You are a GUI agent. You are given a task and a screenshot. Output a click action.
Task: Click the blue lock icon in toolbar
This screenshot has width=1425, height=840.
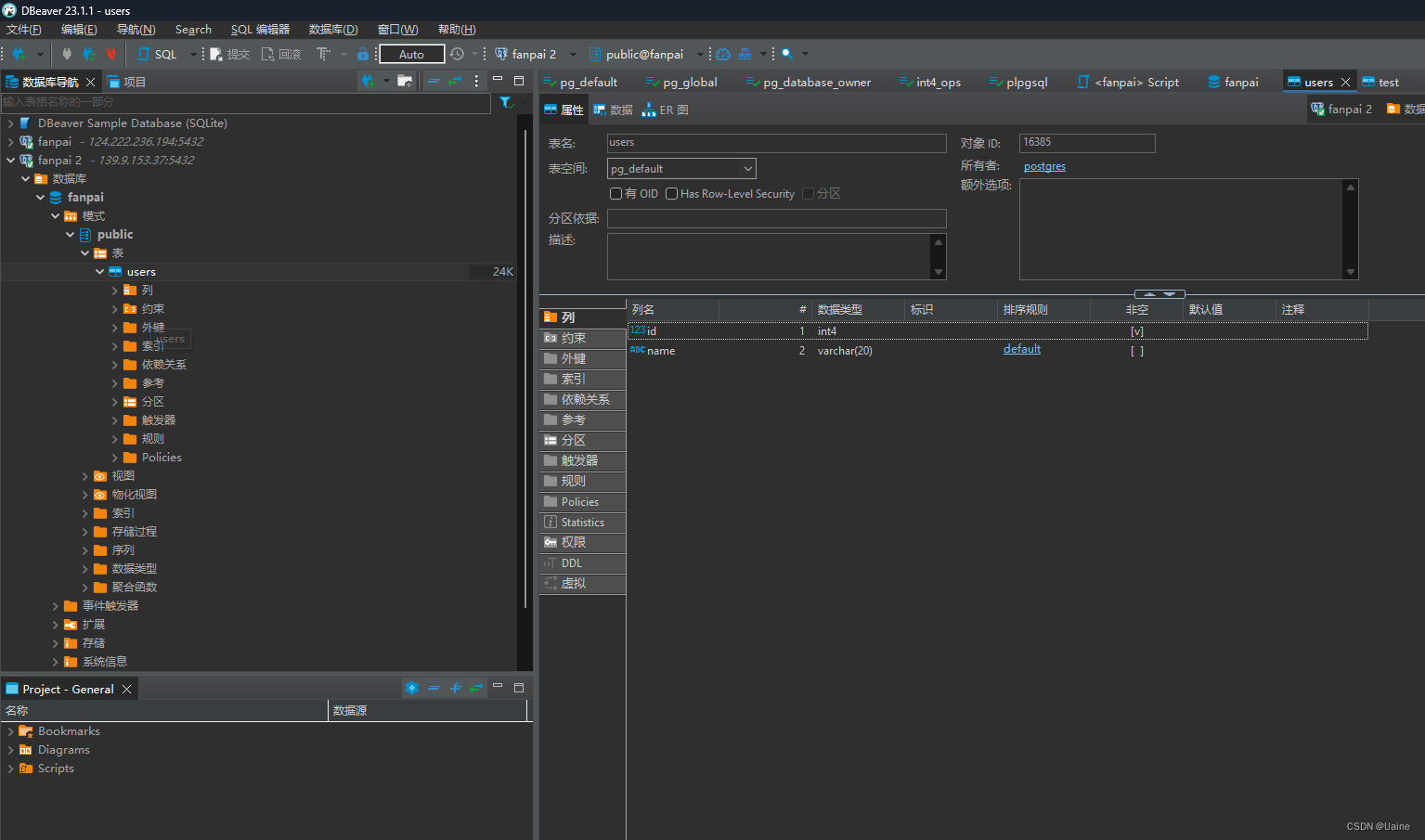(363, 54)
